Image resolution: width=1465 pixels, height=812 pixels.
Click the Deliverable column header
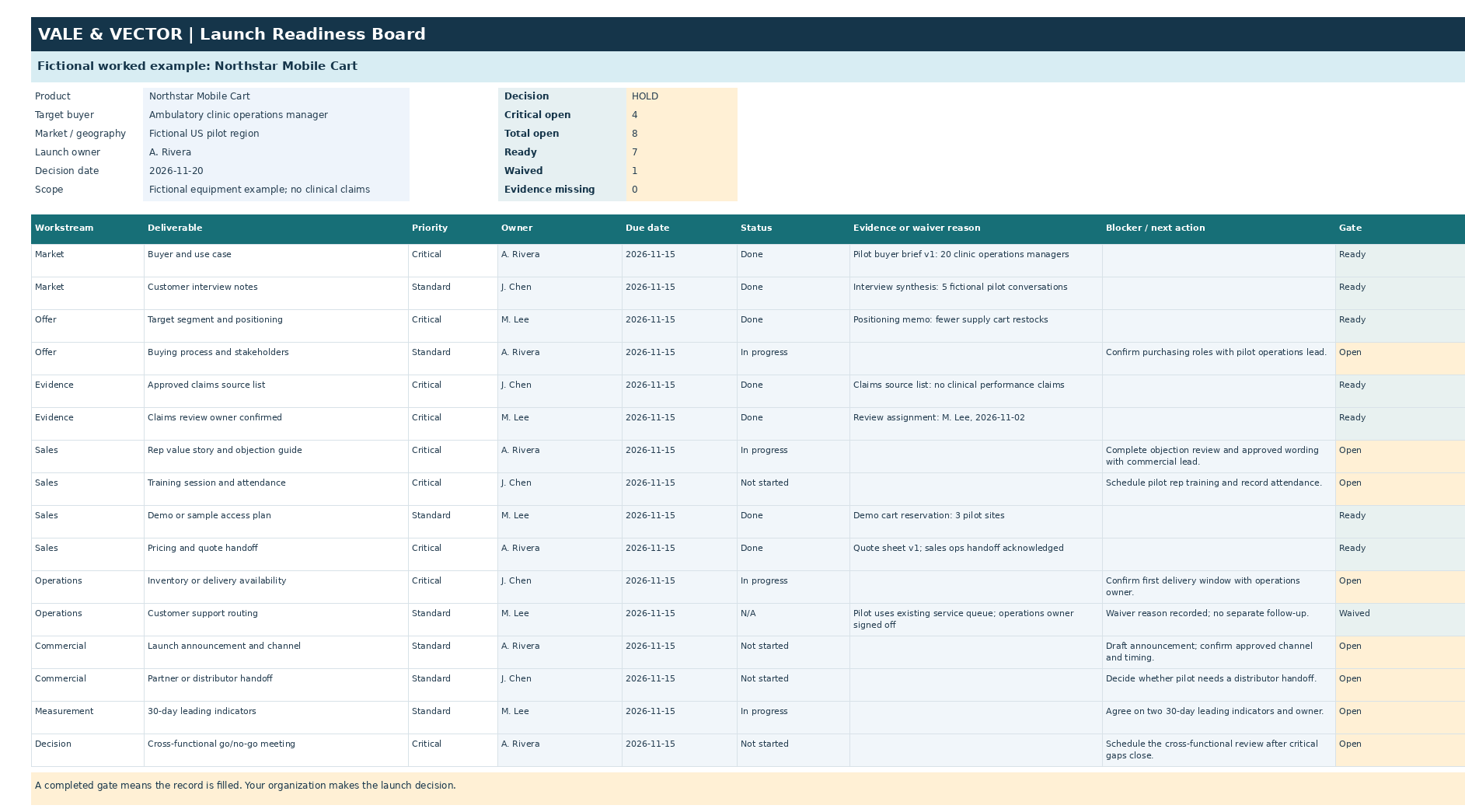(276, 228)
